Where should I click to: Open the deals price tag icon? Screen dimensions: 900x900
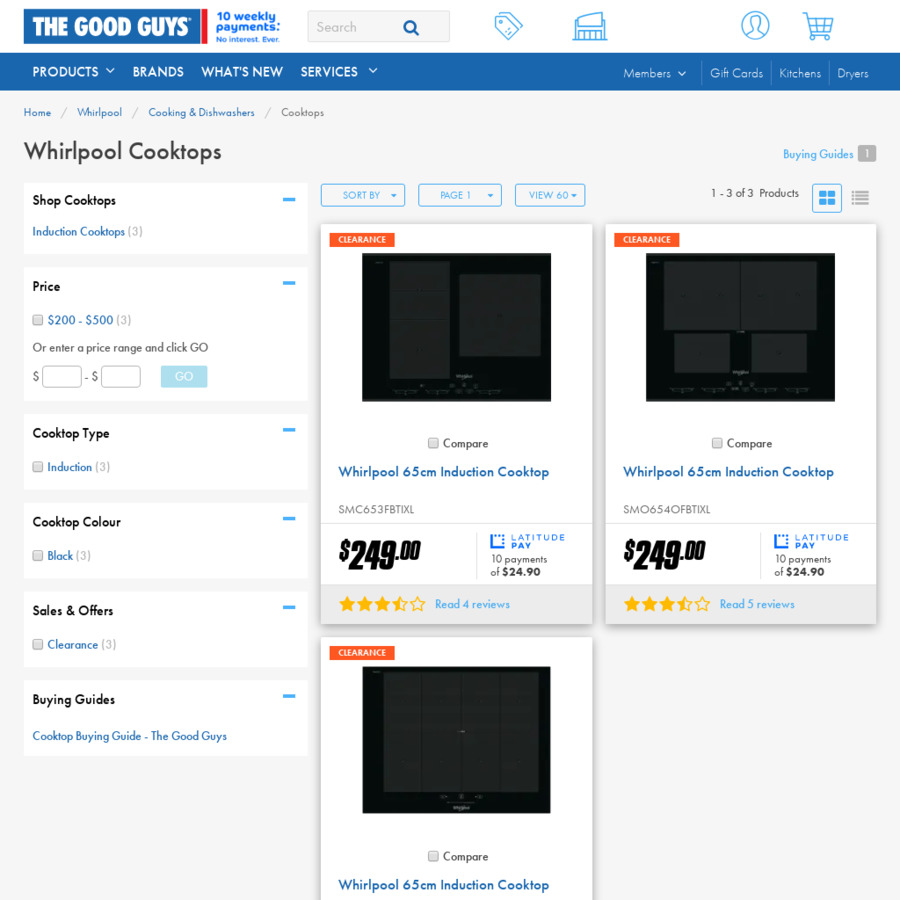(x=508, y=26)
